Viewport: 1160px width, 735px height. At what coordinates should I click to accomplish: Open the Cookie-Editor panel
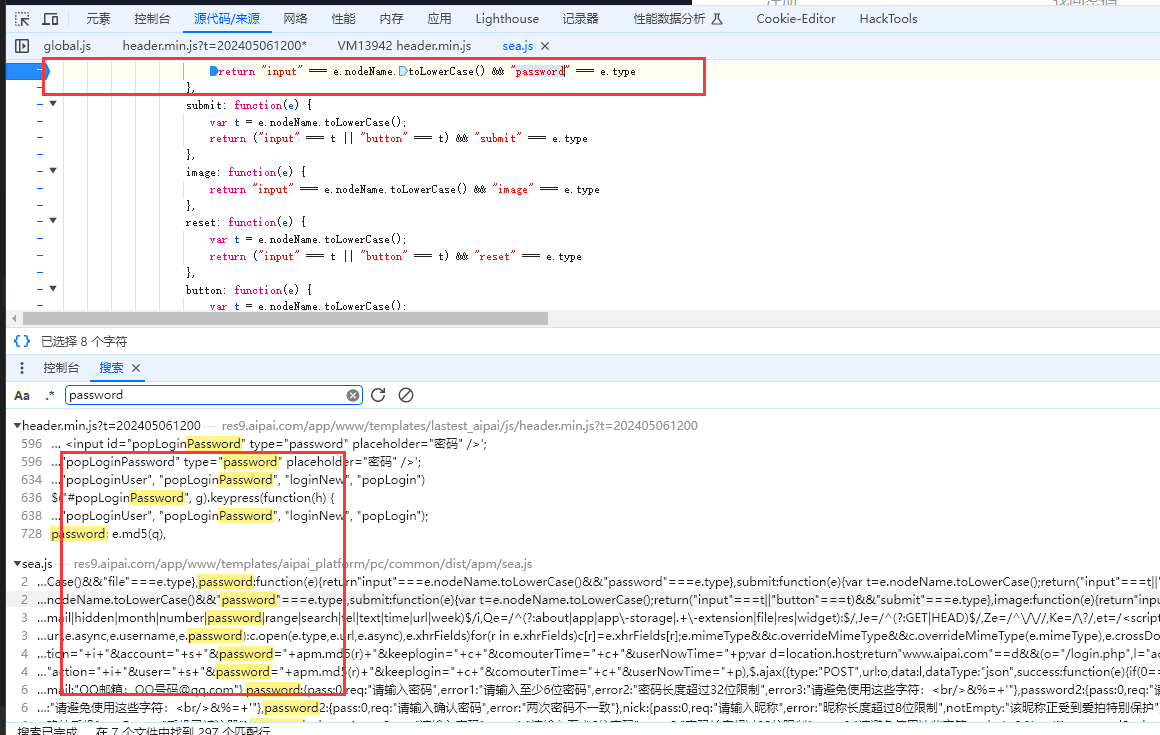click(795, 19)
